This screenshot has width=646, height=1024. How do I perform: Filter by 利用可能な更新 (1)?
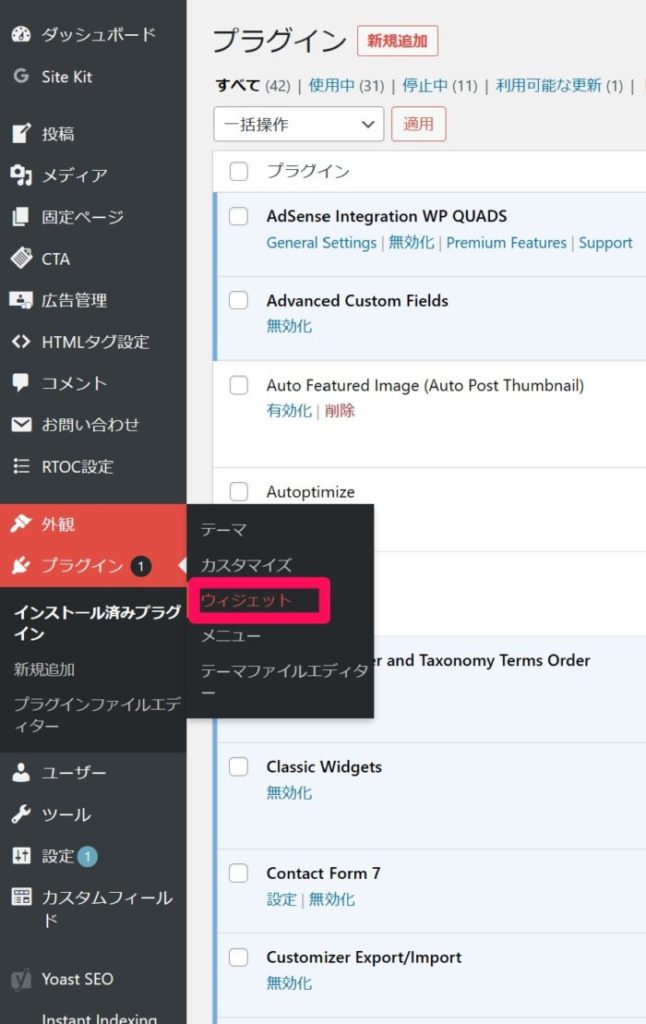pyautogui.click(x=559, y=86)
